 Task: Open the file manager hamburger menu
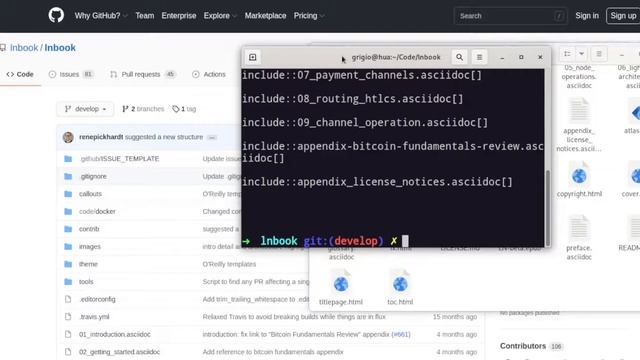click(599, 54)
